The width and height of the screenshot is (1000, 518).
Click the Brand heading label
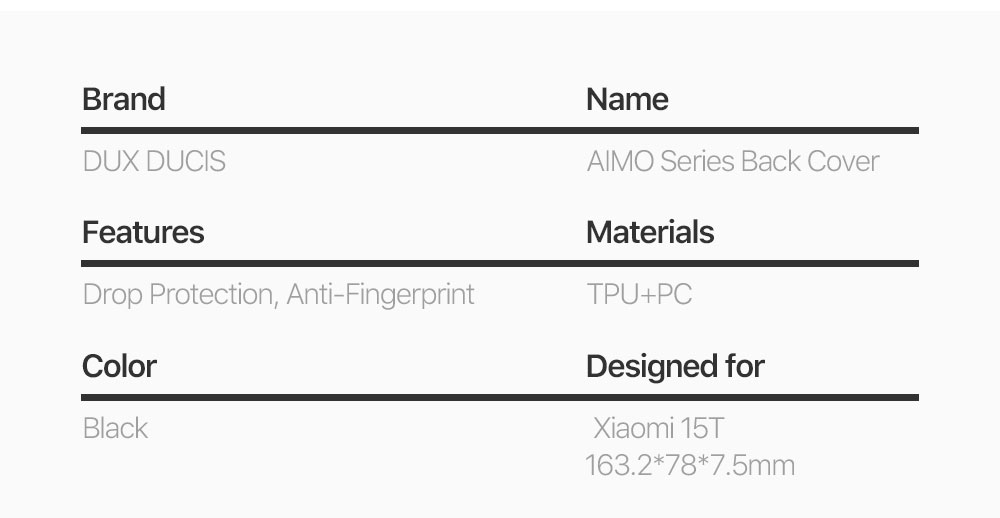pyautogui.click(x=123, y=99)
